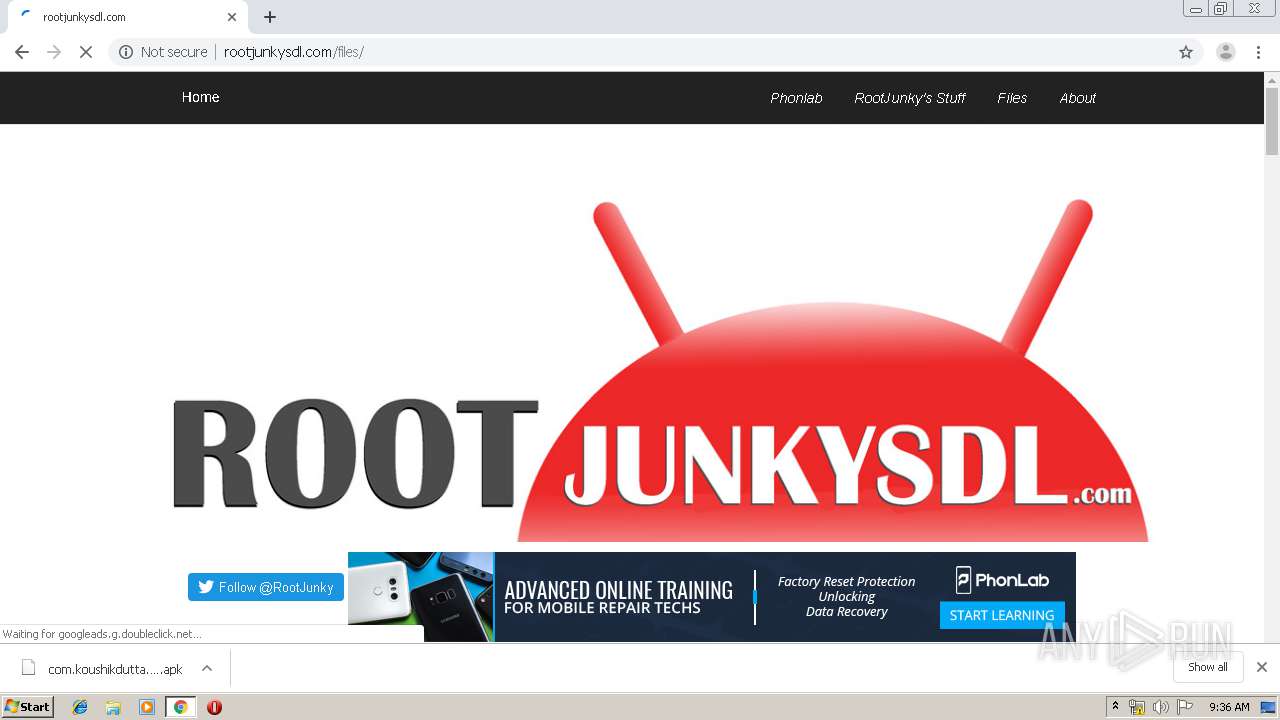Close the rootjunkysdl.com tab

pos(232,17)
